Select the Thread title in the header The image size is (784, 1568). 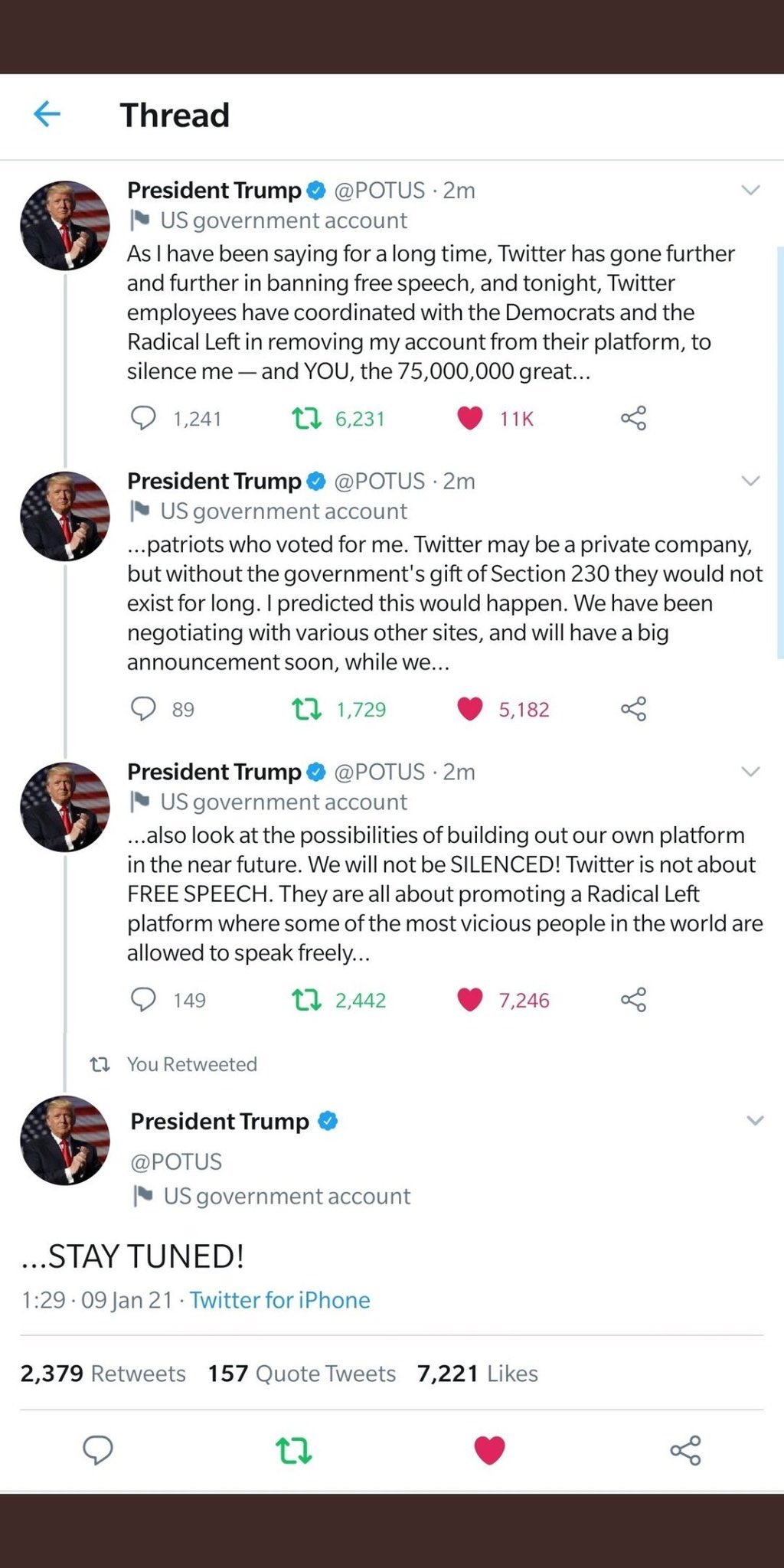175,115
